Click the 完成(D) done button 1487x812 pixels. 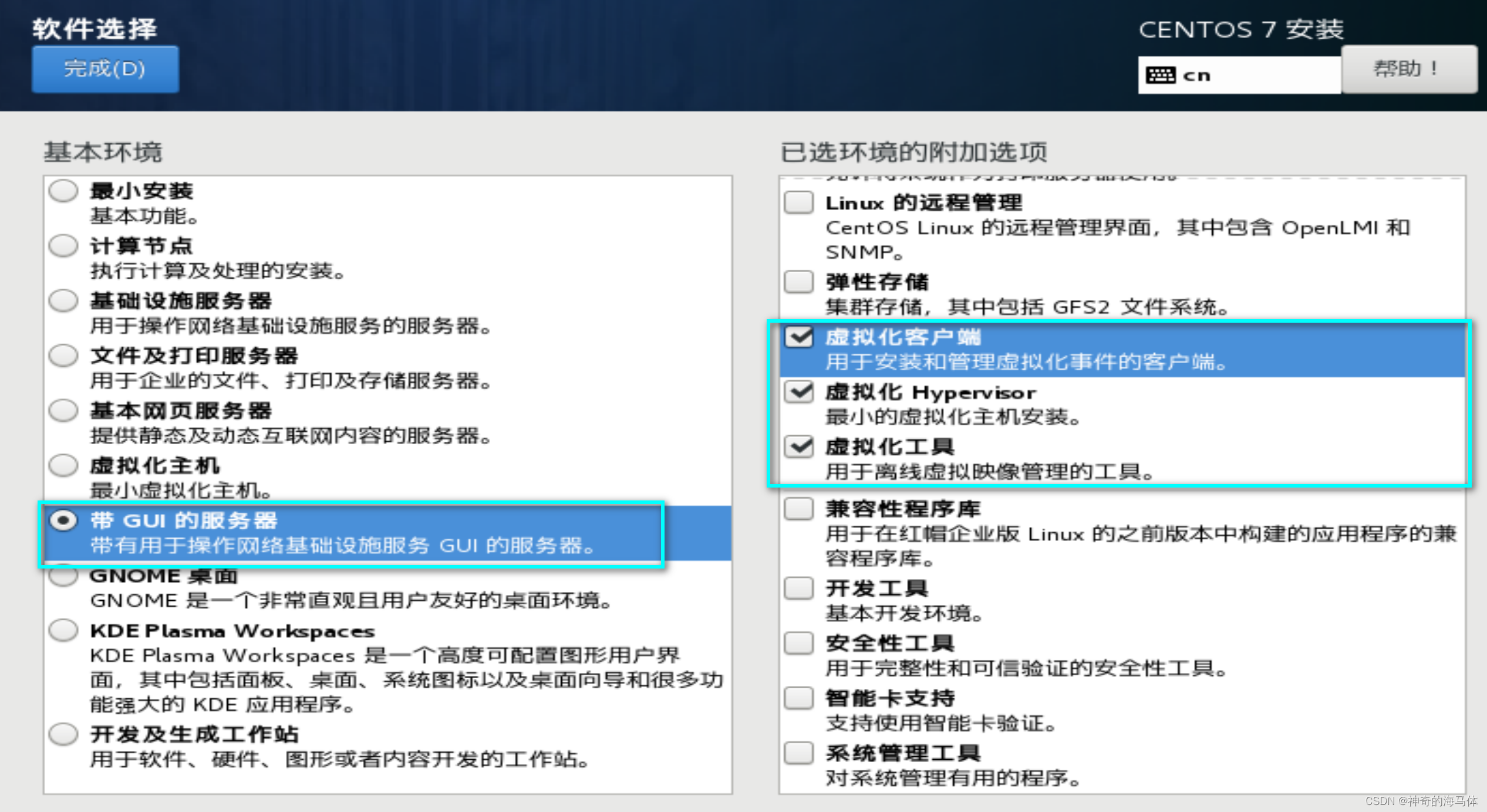pos(105,69)
